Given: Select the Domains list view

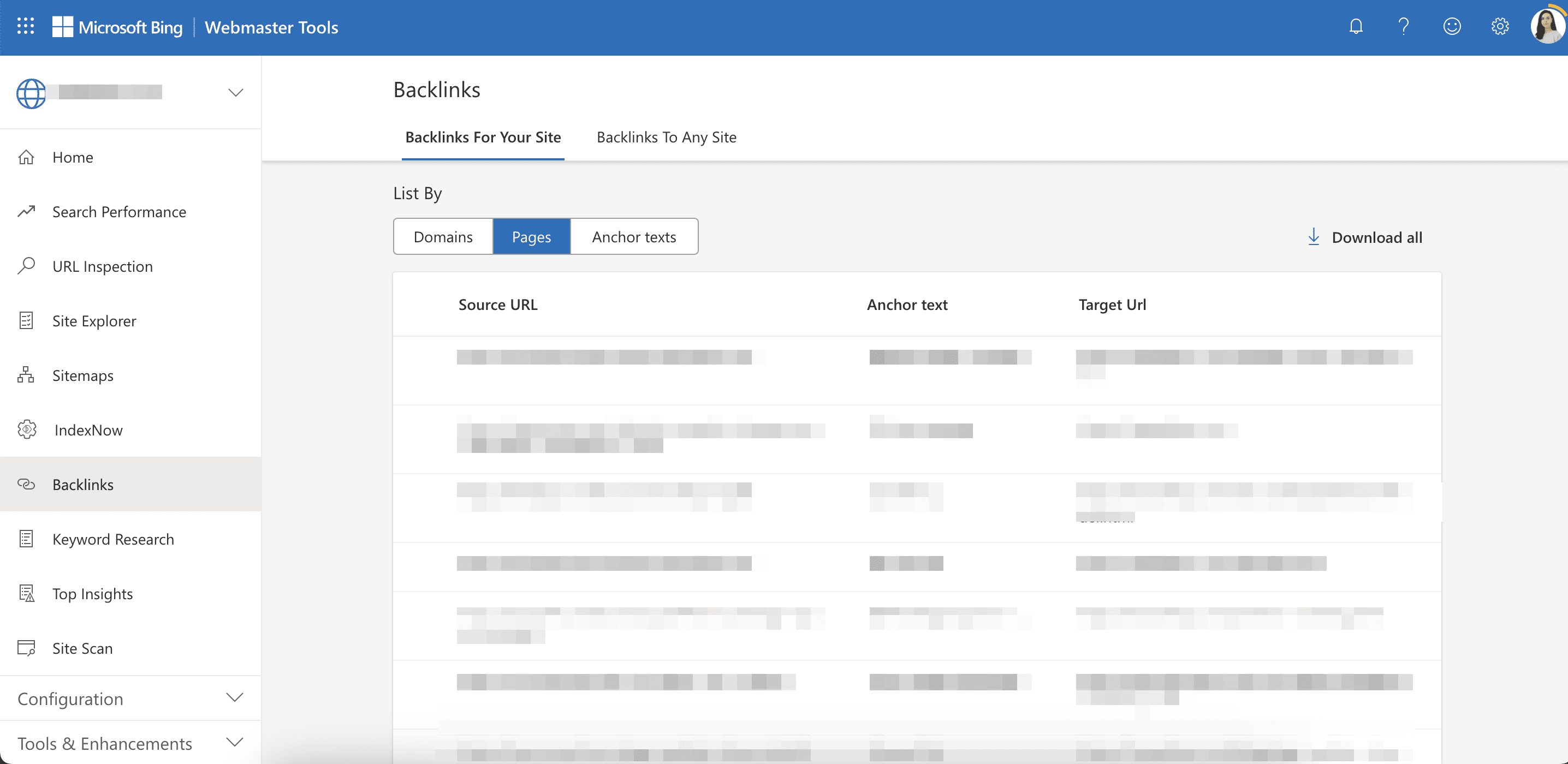Looking at the screenshot, I should (x=443, y=236).
